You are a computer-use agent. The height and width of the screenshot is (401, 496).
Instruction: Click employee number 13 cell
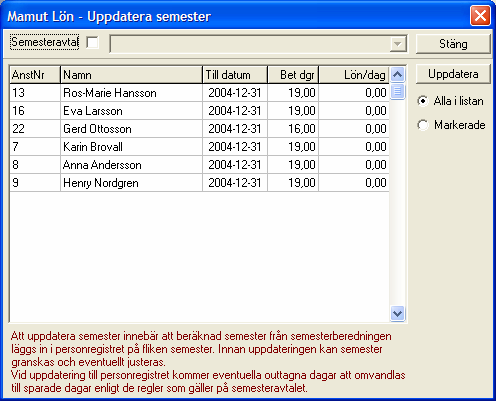35,93
